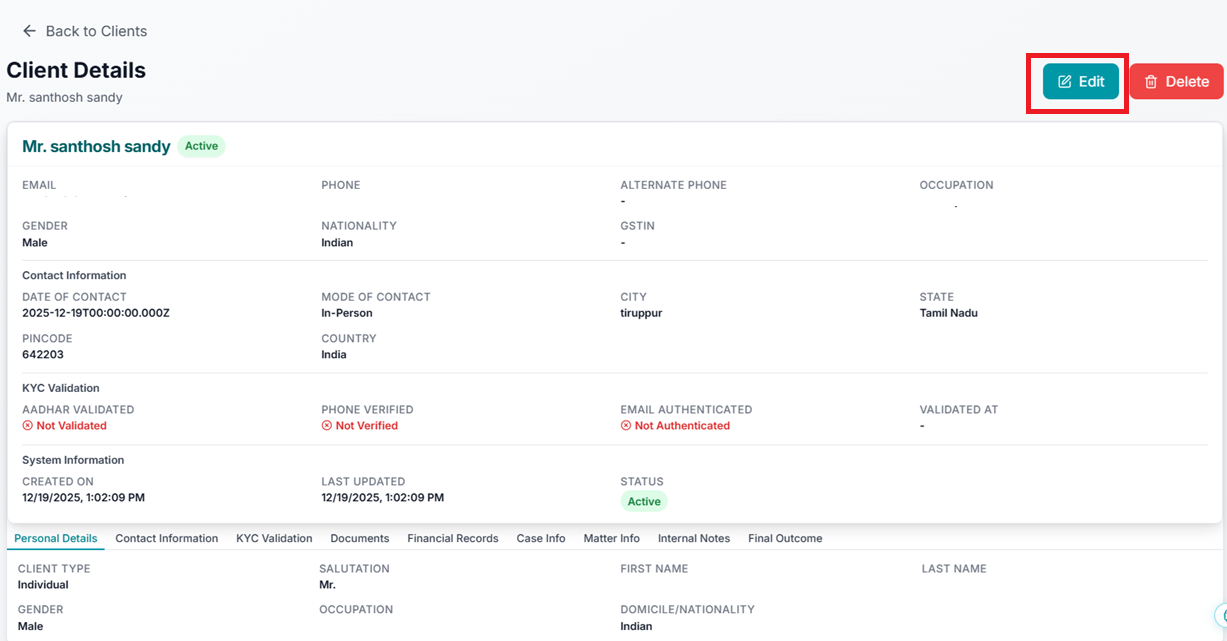Click Active badge beside client name
This screenshot has height=641, width=1227.
pyautogui.click(x=201, y=146)
